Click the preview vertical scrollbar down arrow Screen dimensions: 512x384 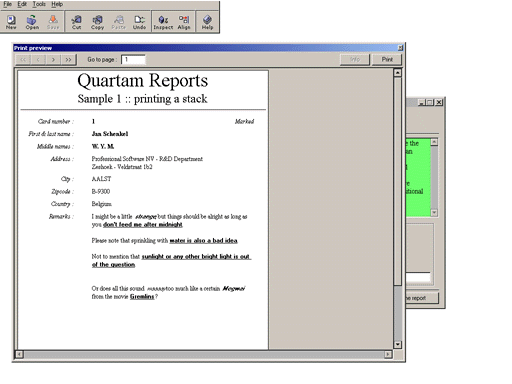point(397,344)
